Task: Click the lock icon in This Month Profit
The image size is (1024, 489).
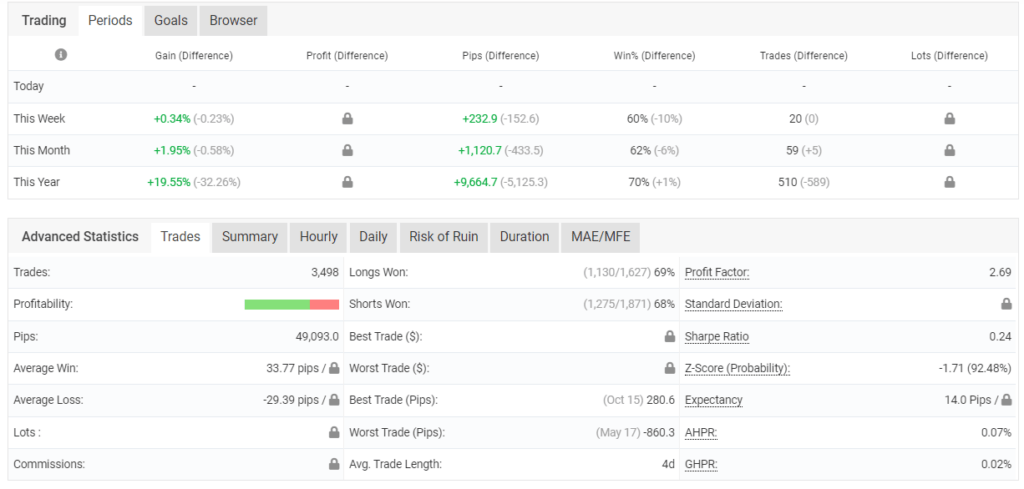Action: 347,151
